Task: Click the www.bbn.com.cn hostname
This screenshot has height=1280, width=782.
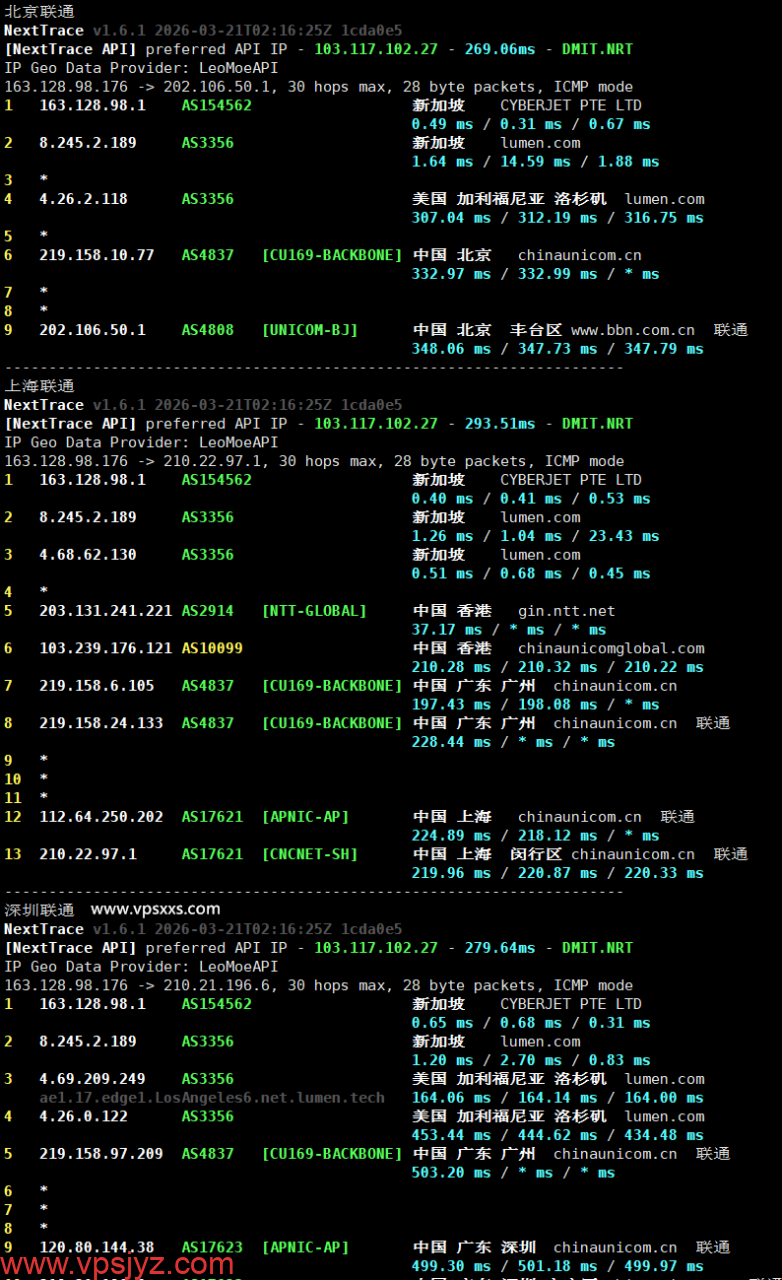Action: 632,330
